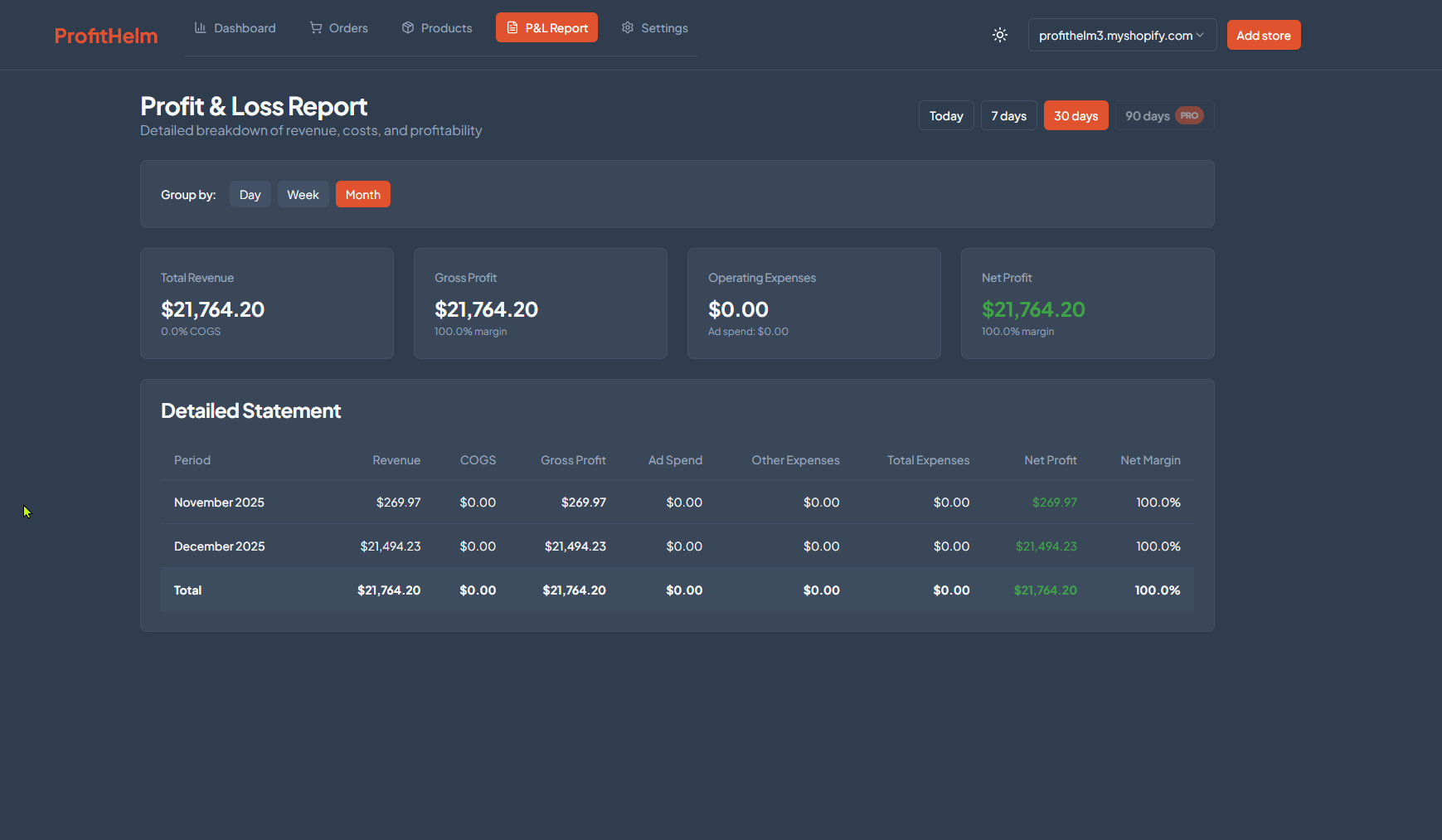Select the Today date range

tap(945, 115)
